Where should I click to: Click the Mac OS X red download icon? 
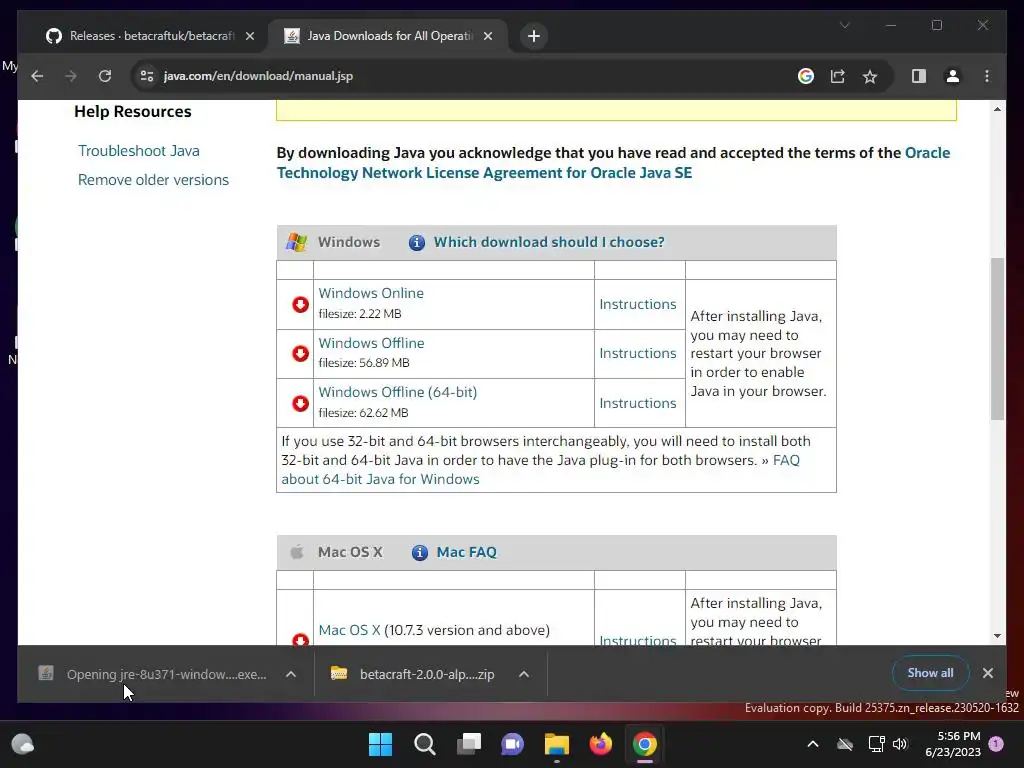300,639
